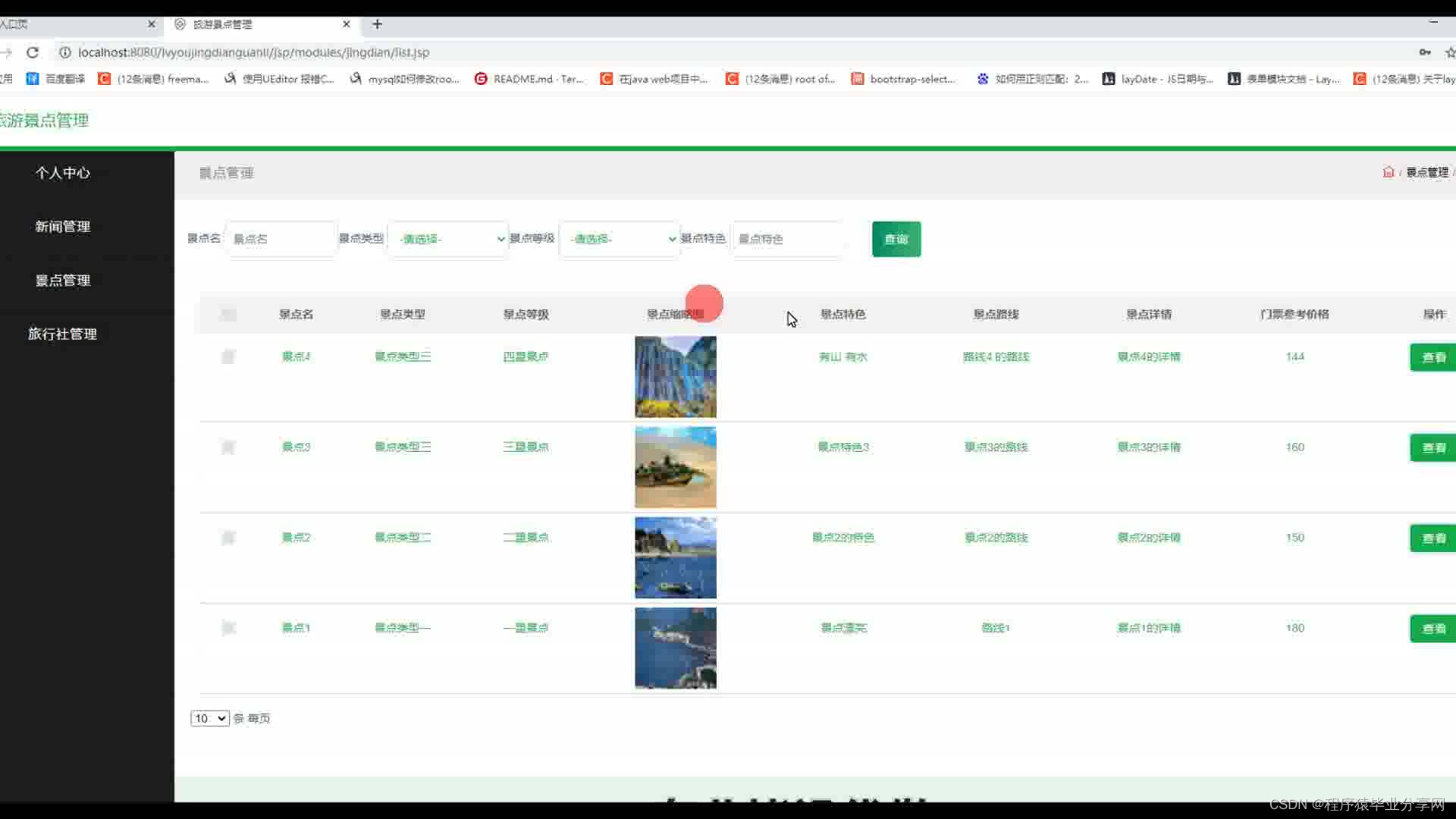Click the 查看 button for 景点3
The image size is (1456, 819).
tap(1432, 448)
